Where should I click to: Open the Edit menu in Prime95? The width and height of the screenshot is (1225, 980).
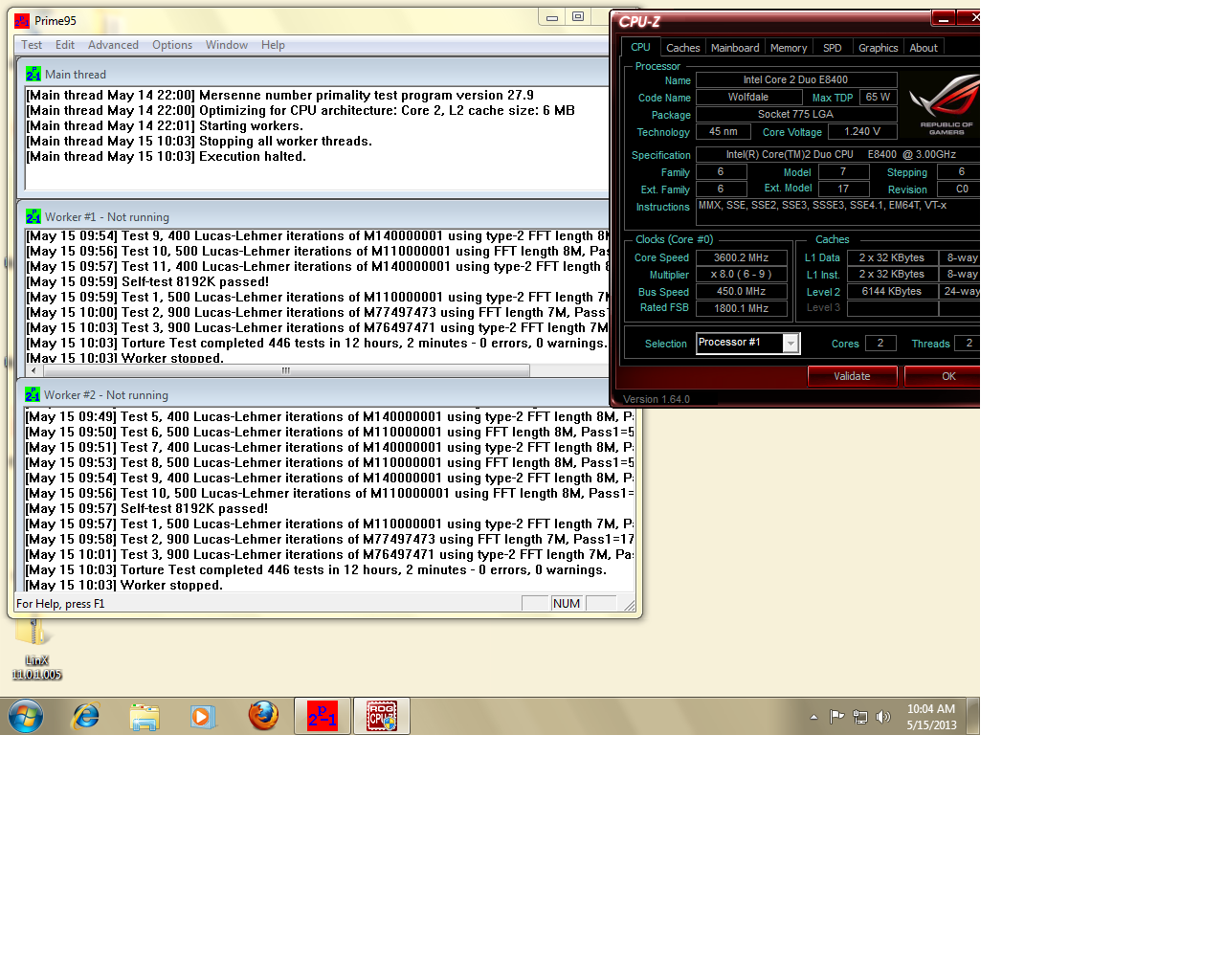[65, 45]
